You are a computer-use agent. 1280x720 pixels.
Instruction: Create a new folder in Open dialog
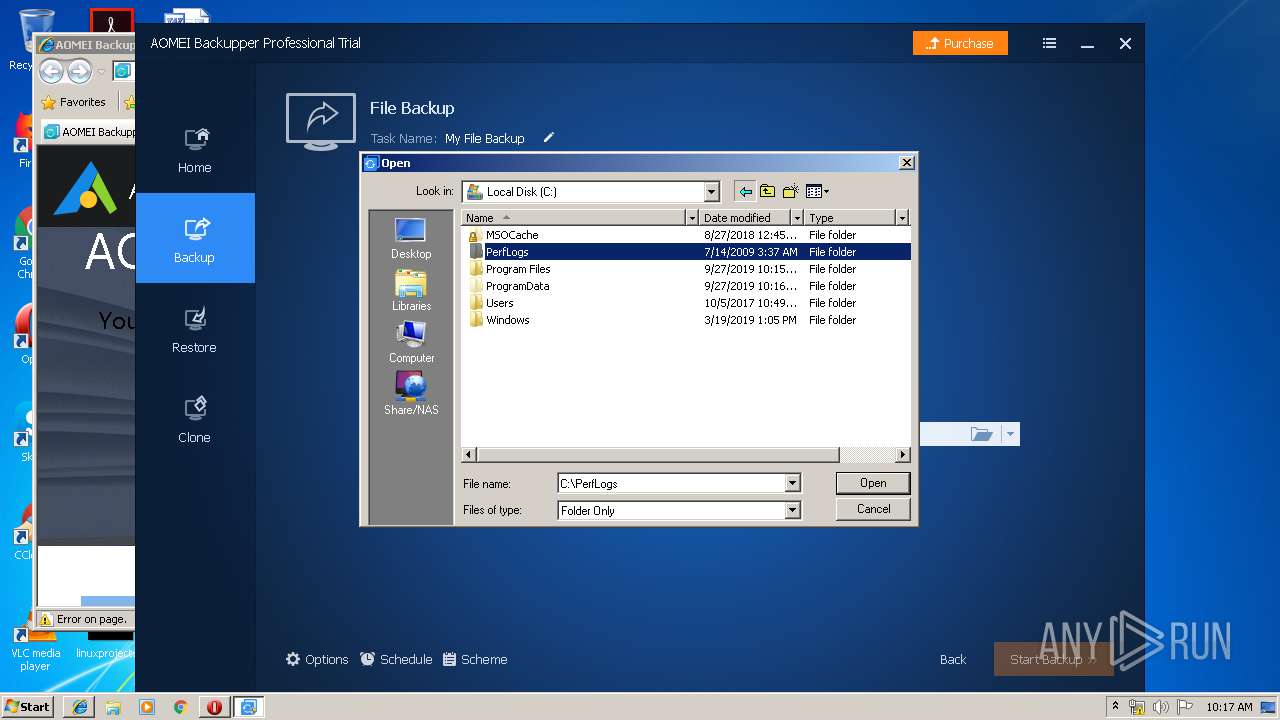(x=790, y=191)
